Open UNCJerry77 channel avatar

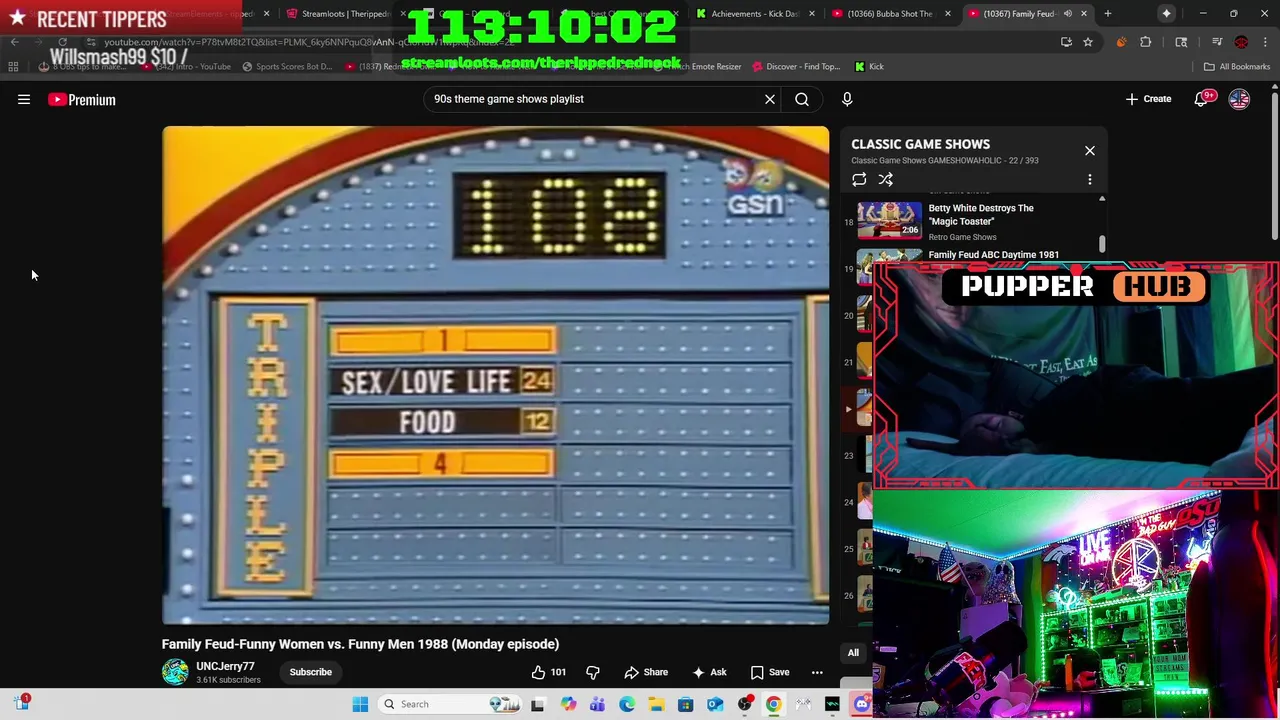coord(175,672)
